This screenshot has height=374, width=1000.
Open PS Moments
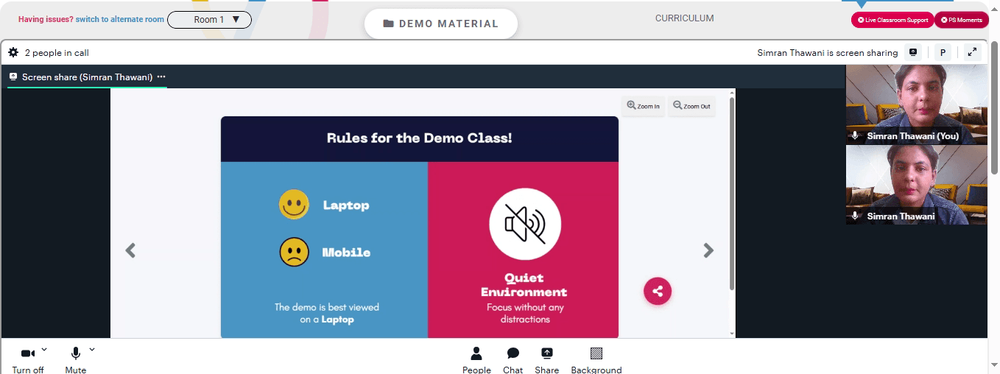961,20
